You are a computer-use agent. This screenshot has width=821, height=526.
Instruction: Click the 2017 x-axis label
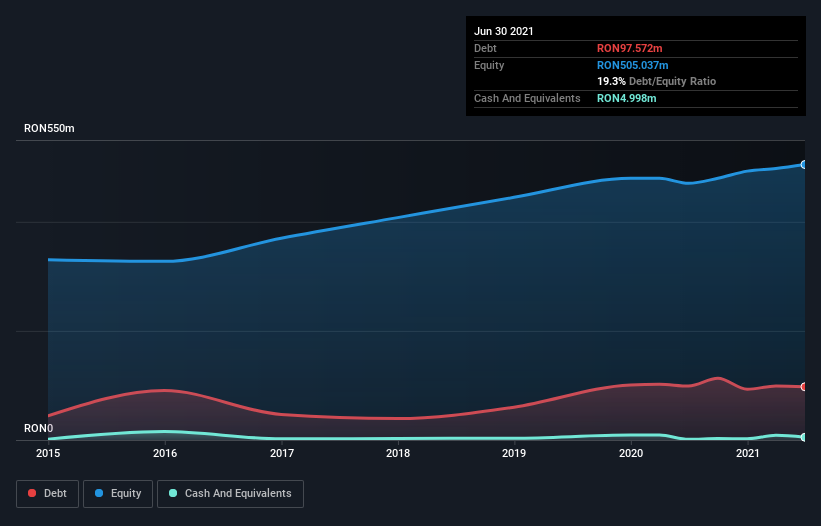tap(282, 453)
